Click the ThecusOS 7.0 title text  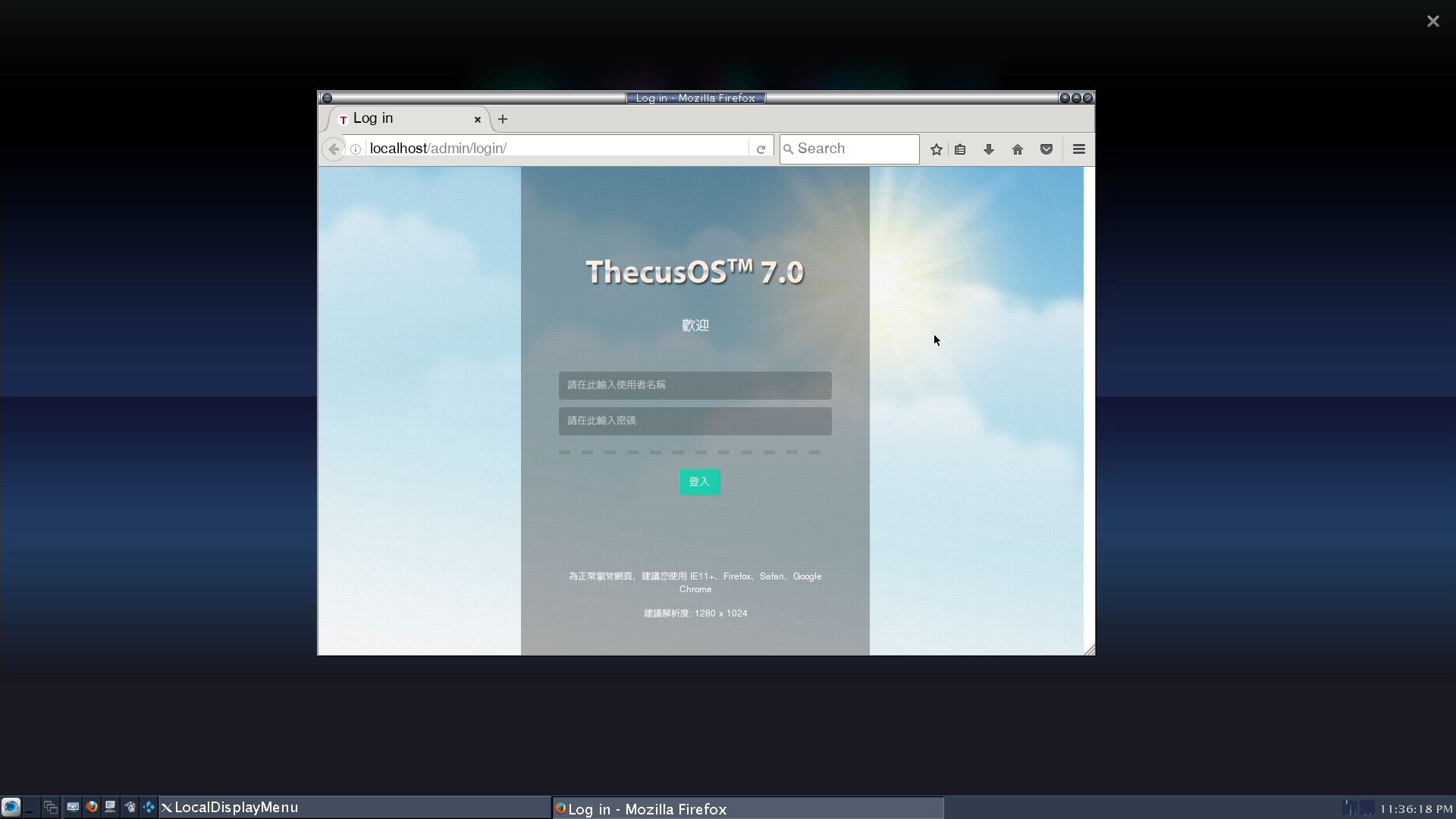[x=695, y=272]
